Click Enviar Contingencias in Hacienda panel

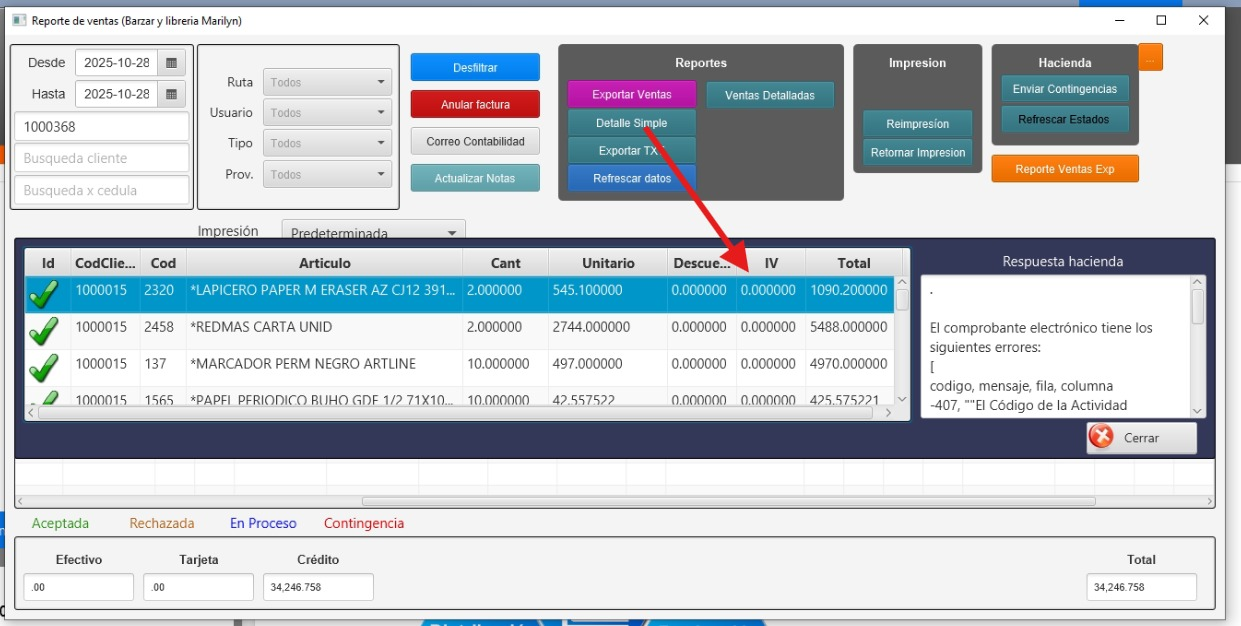[1064, 89]
